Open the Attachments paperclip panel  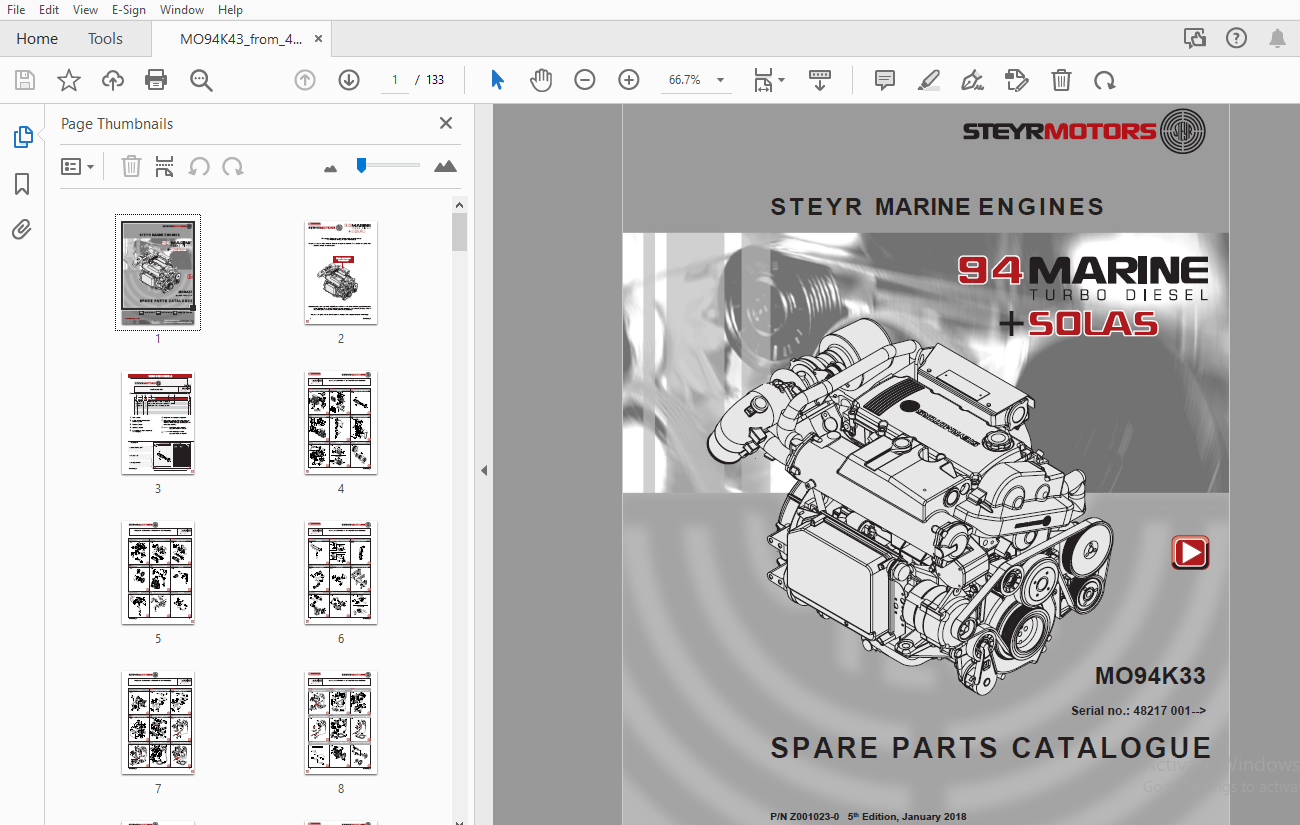coord(22,230)
